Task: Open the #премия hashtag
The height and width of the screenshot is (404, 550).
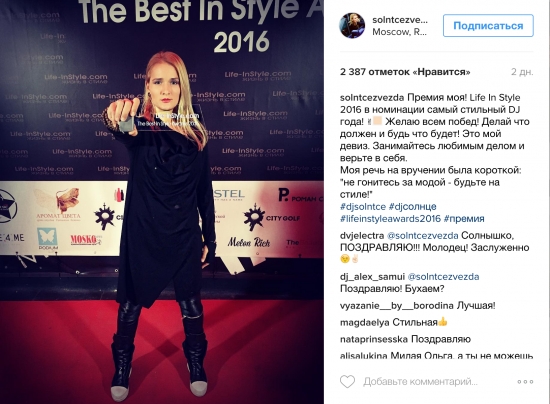Action: tap(464, 219)
